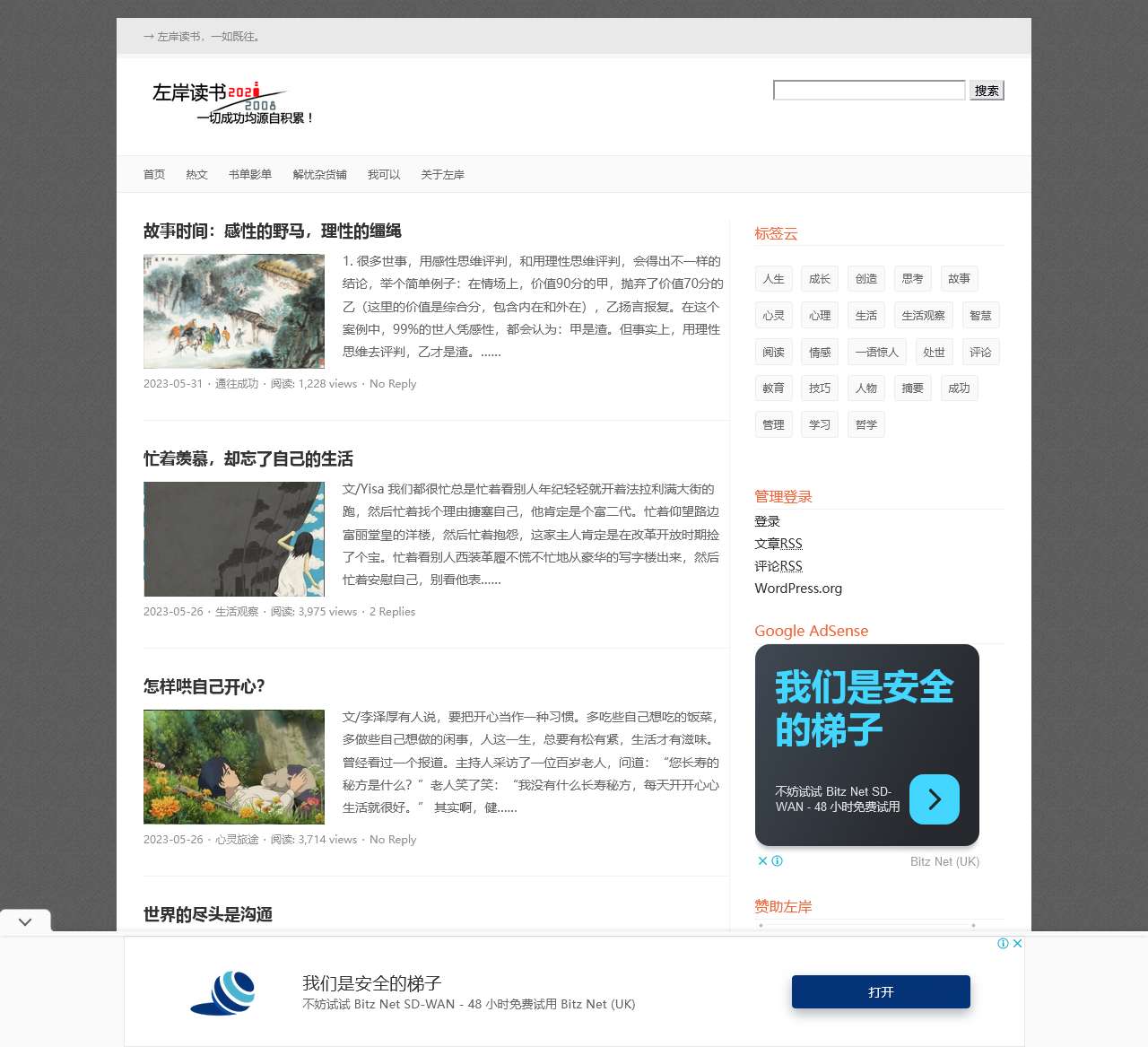Click the Bitz Net (UK) advertiser label

[x=944, y=861]
